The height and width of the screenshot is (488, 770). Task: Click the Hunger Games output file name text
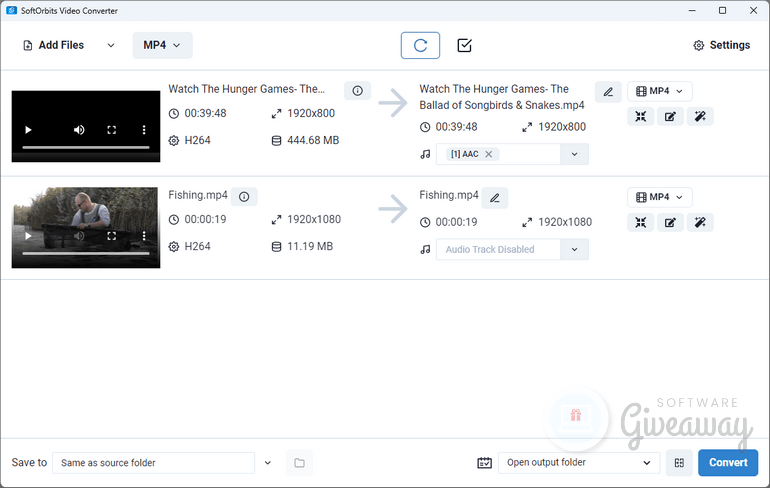(502, 97)
